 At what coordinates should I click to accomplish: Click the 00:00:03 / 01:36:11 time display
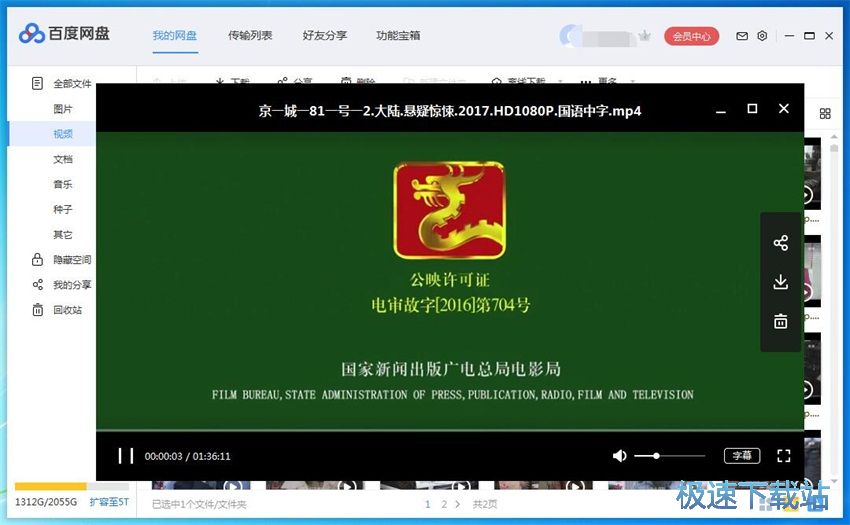(x=188, y=457)
